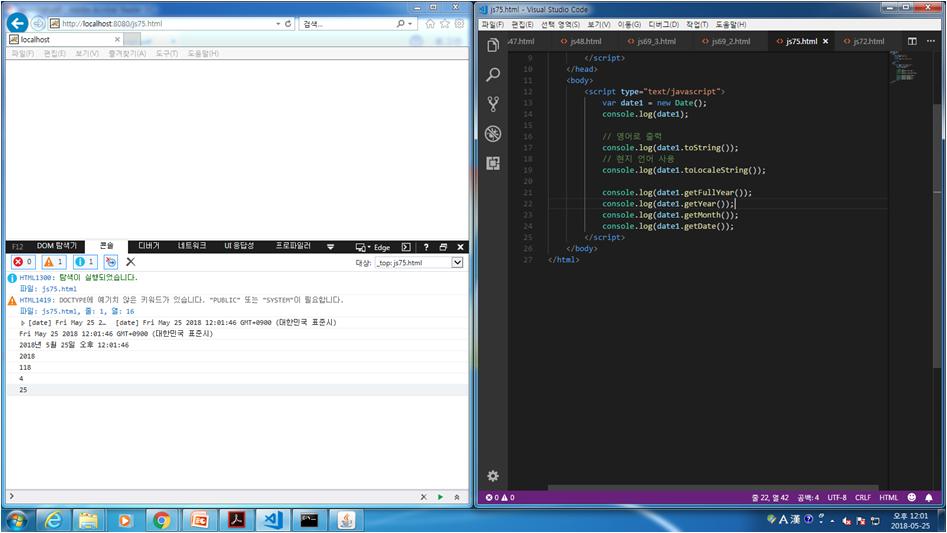Screen dimensions: 947x533
Task: Open the emulation Edge document mode dropdown
Action: click(373, 247)
